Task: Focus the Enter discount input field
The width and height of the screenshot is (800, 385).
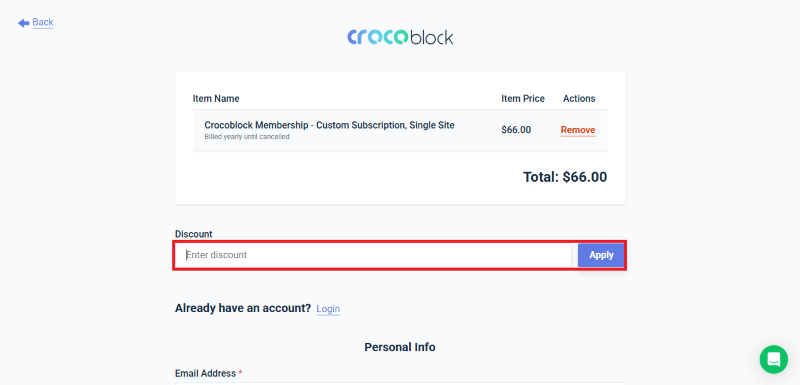Action: pyautogui.click(x=374, y=255)
